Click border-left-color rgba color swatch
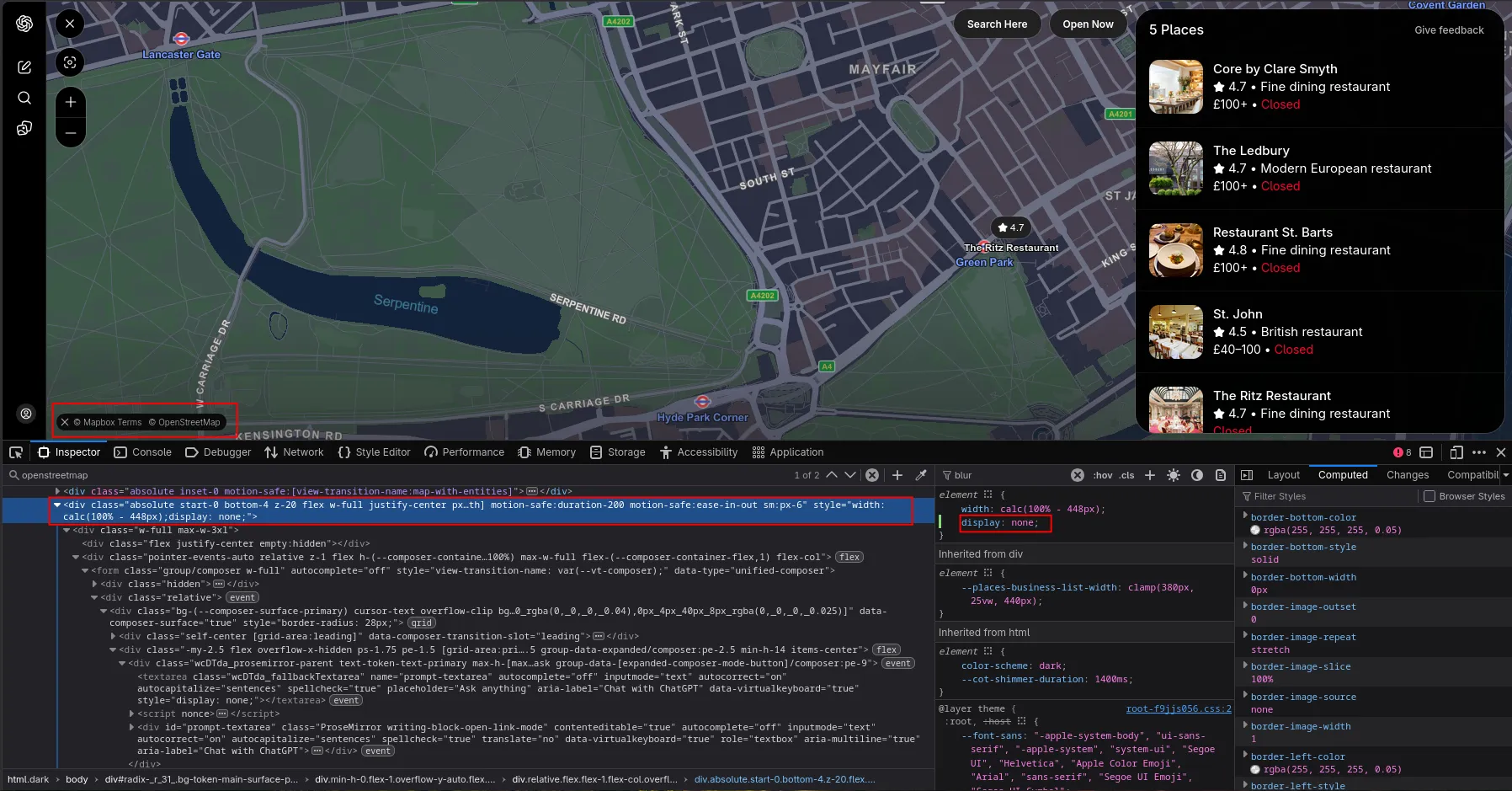 coord(1255,769)
